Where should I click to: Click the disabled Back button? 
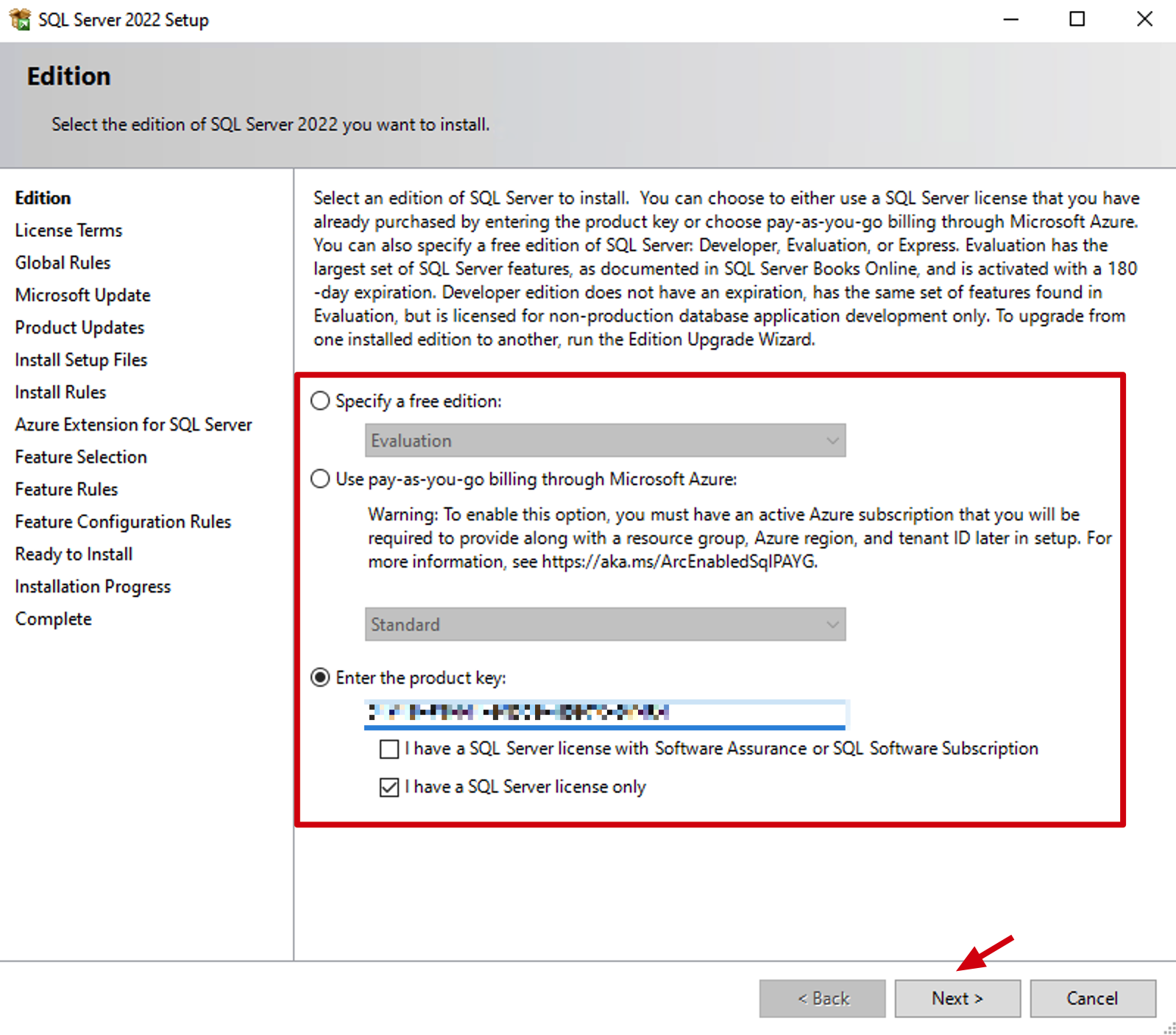[822, 998]
